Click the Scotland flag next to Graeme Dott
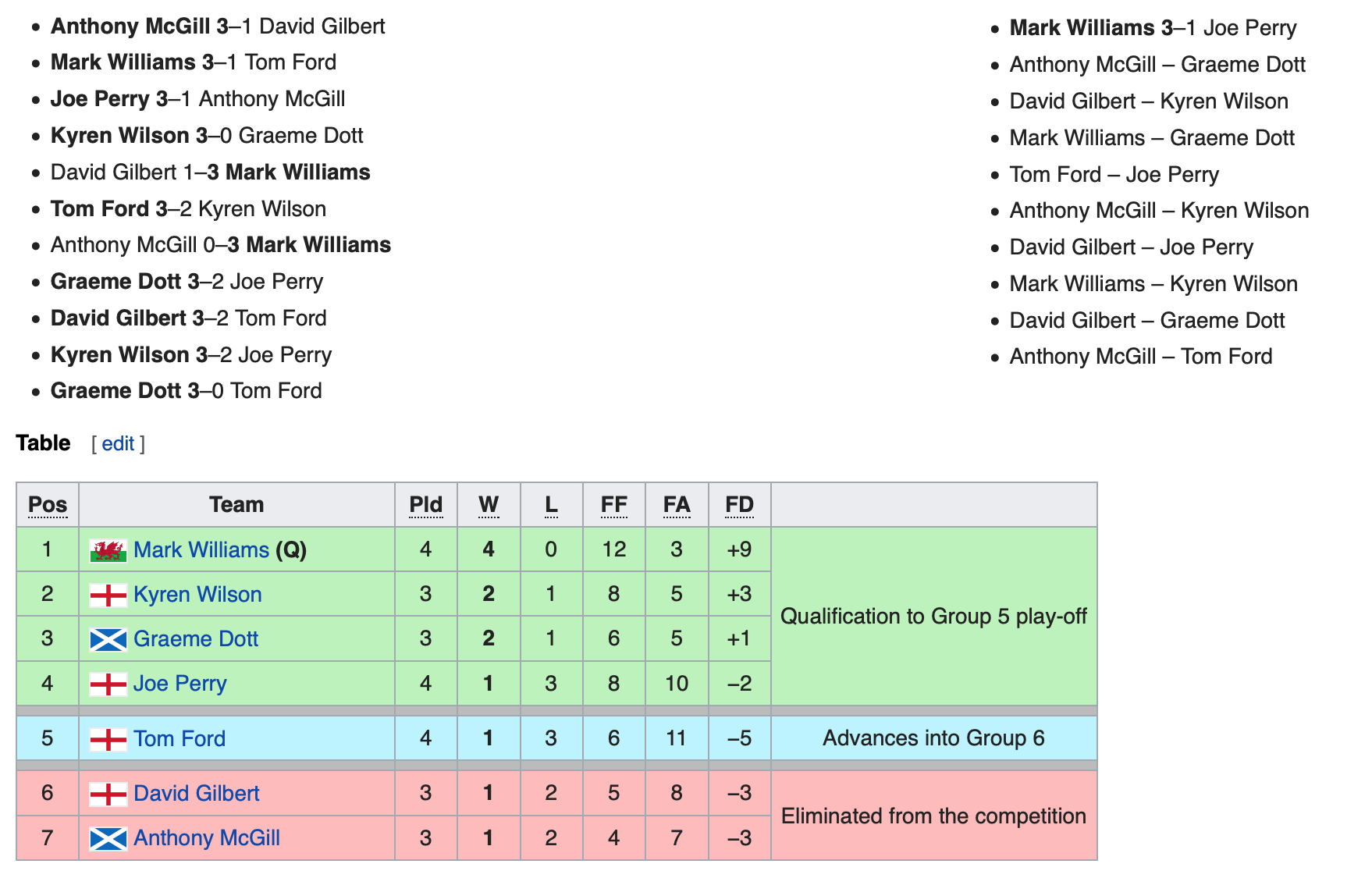Screen dimensions: 1372x871 [108, 639]
